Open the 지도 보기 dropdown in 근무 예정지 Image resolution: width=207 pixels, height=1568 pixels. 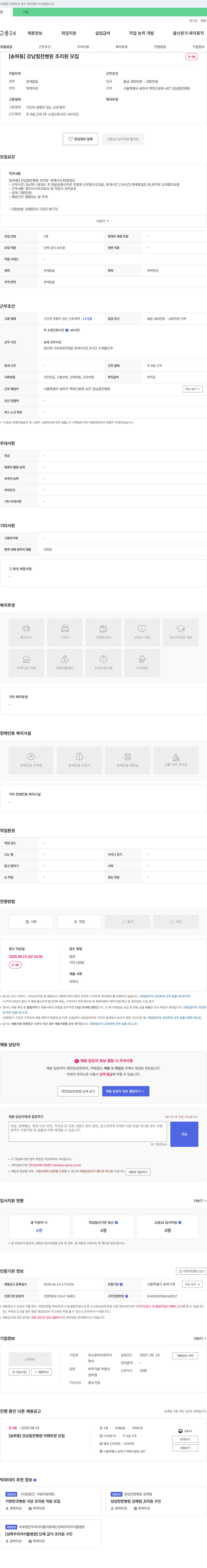pos(192,389)
